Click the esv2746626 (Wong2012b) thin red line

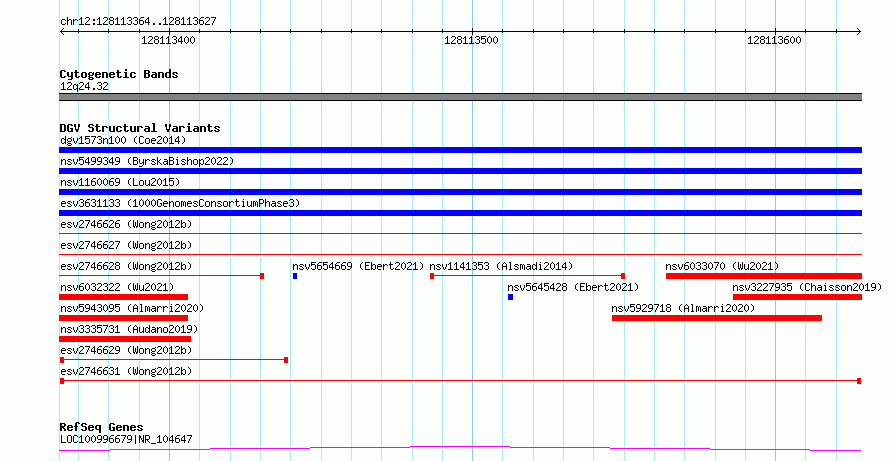pos(460,233)
